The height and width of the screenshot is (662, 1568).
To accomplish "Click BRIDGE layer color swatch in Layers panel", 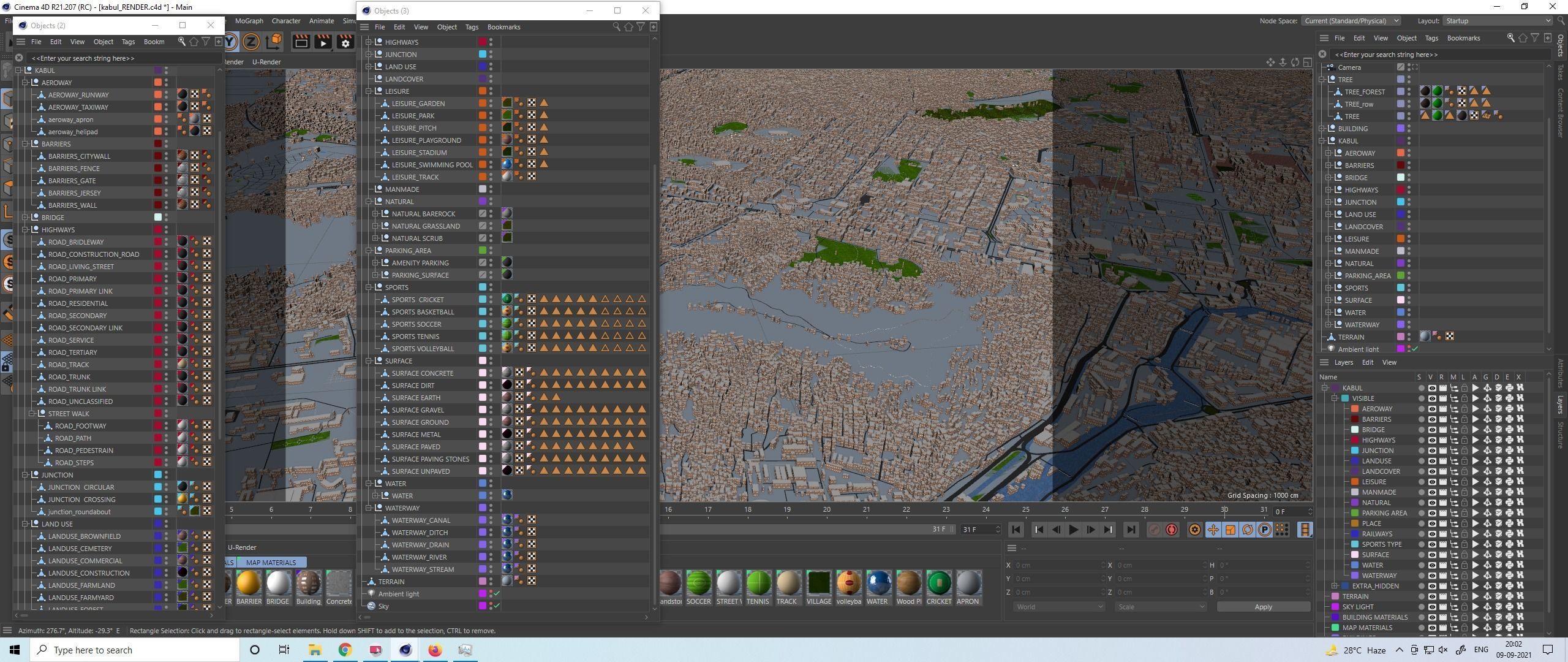I will tap(1355, 430).
